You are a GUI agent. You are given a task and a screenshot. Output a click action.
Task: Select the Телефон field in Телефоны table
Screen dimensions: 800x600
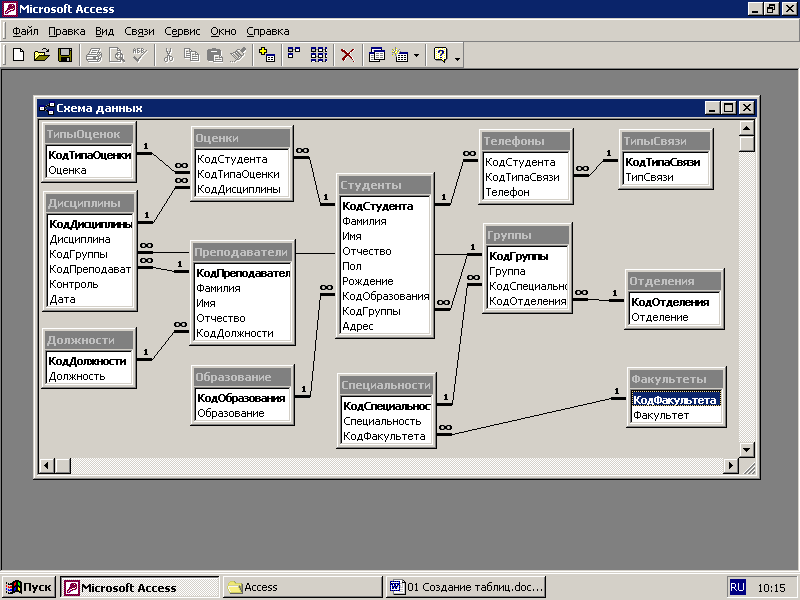526,192
